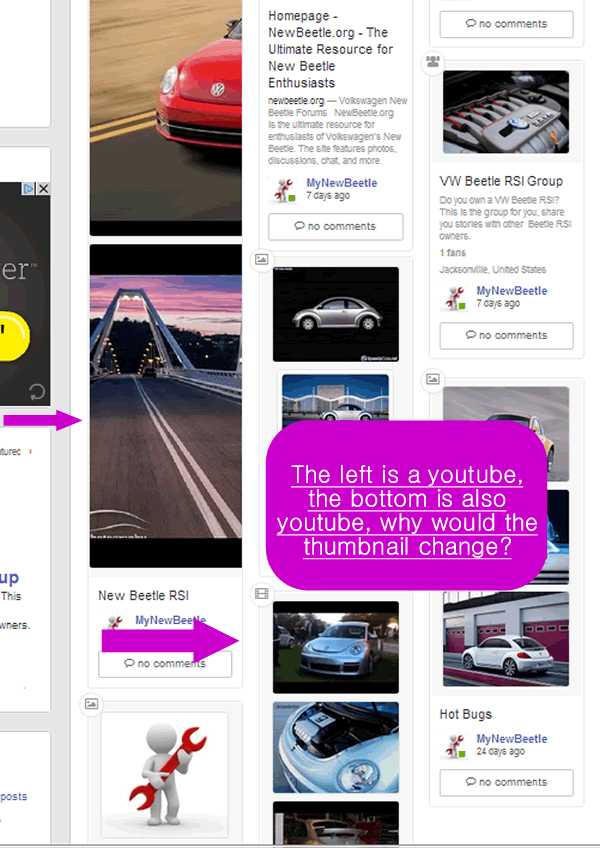Open Beetle before wavy building thumbnail

point(335,398)
